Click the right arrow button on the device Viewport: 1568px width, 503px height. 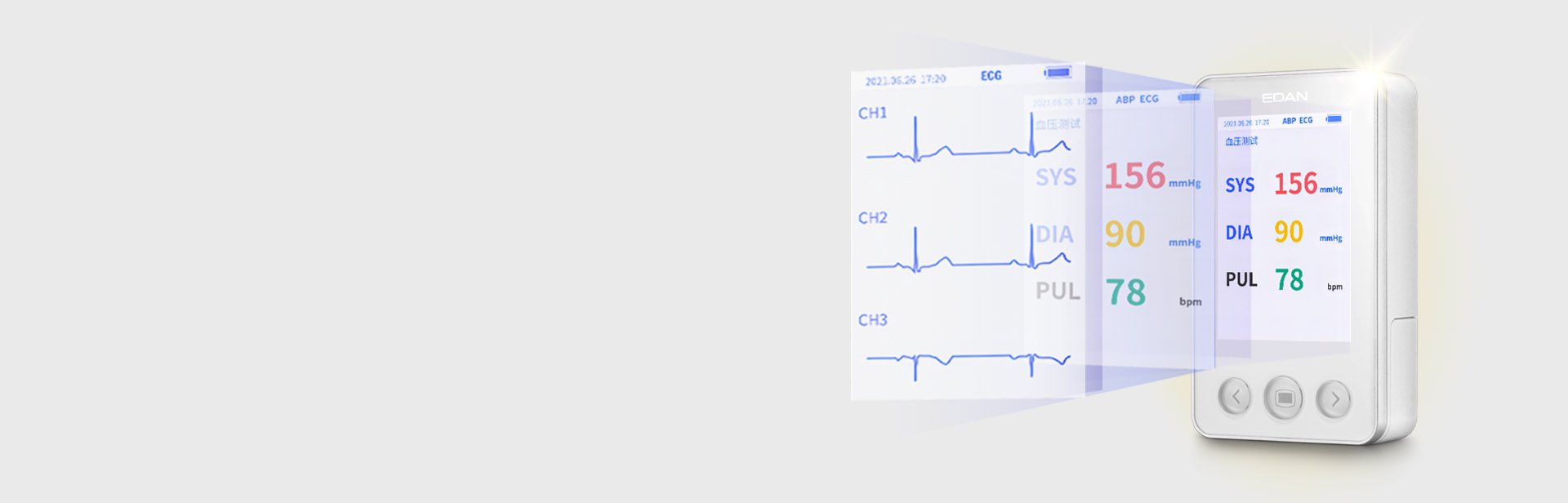pos(1334,399)
